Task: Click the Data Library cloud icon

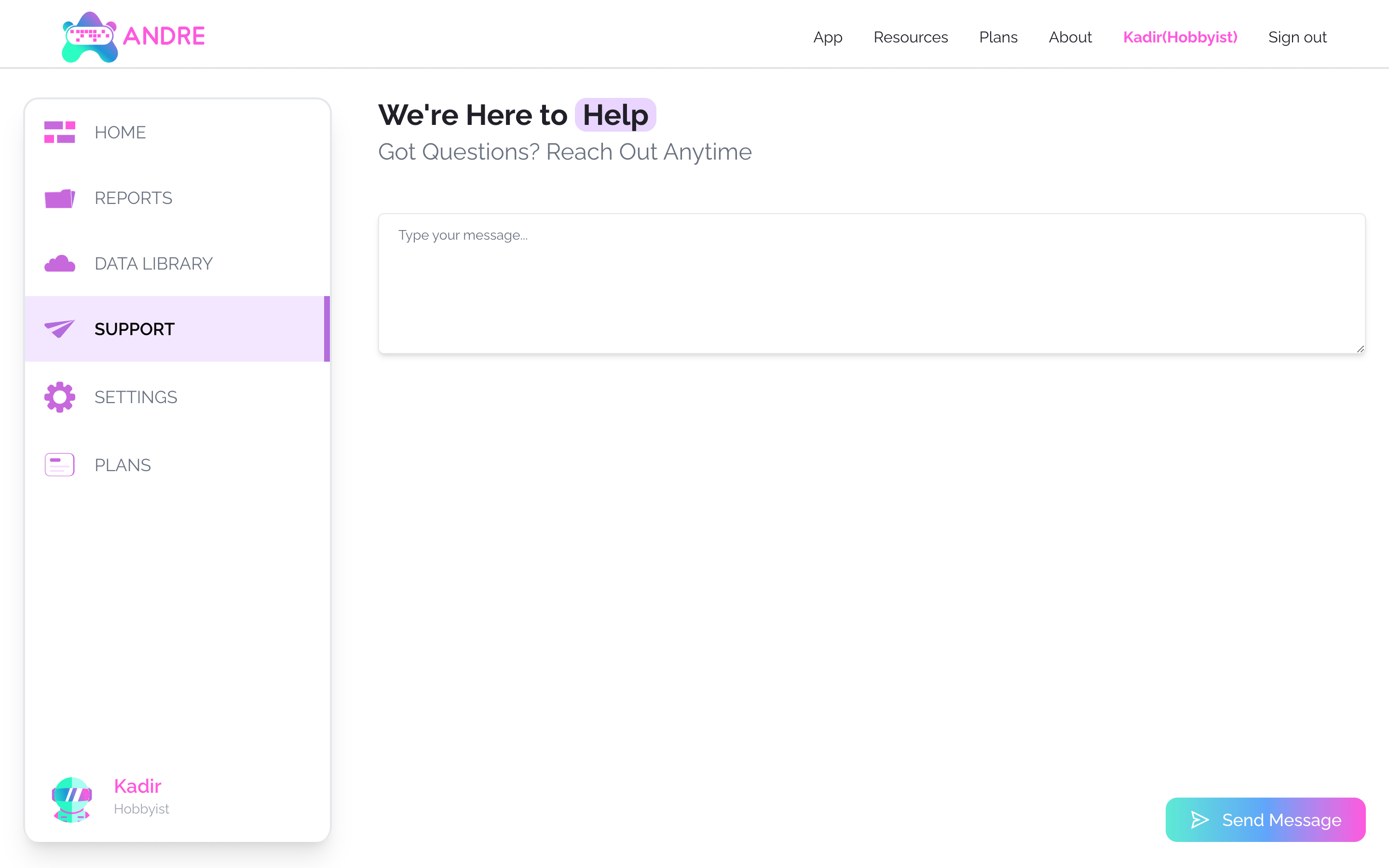Action: (60, 263)
